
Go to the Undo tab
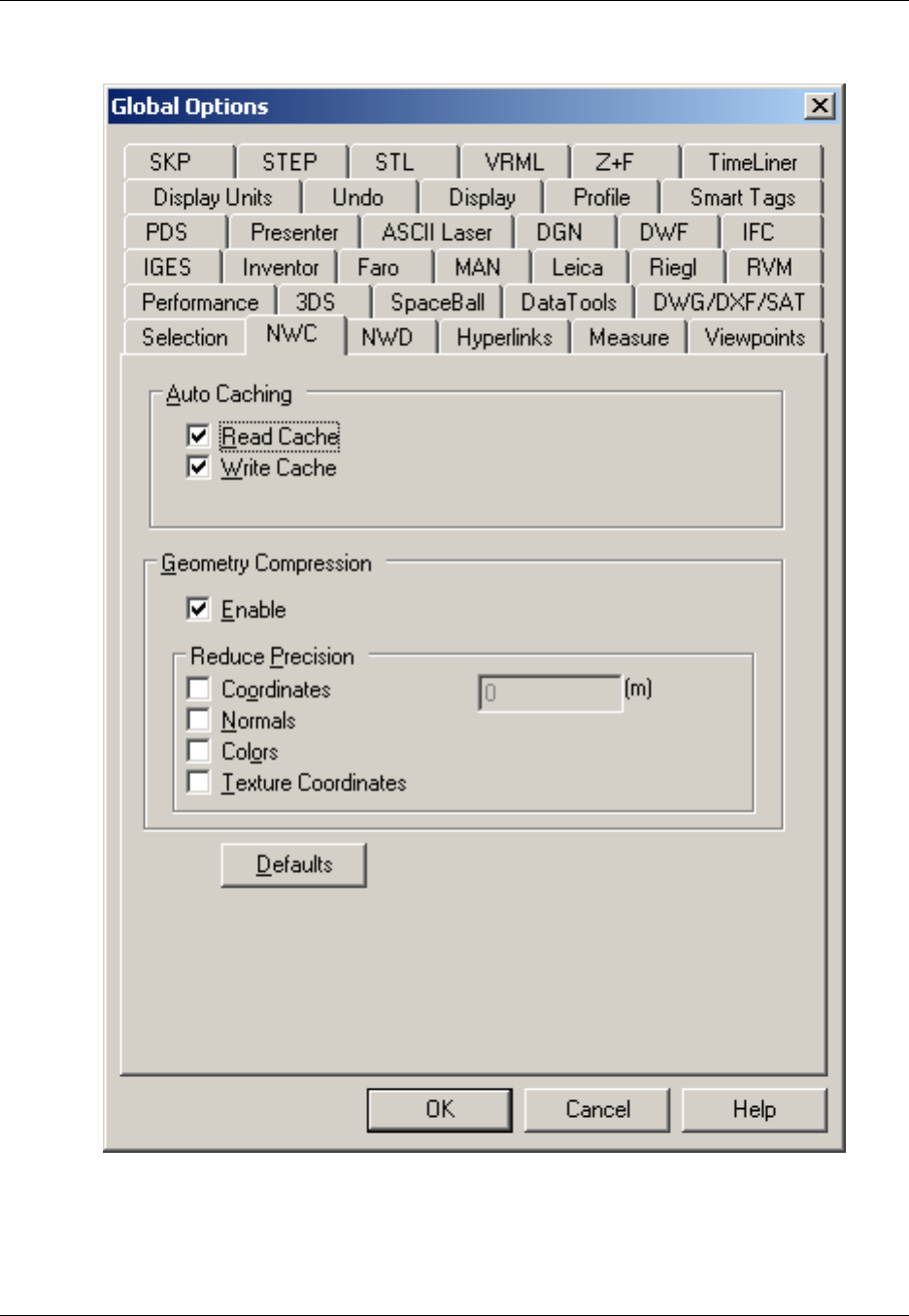coord(359,197)
